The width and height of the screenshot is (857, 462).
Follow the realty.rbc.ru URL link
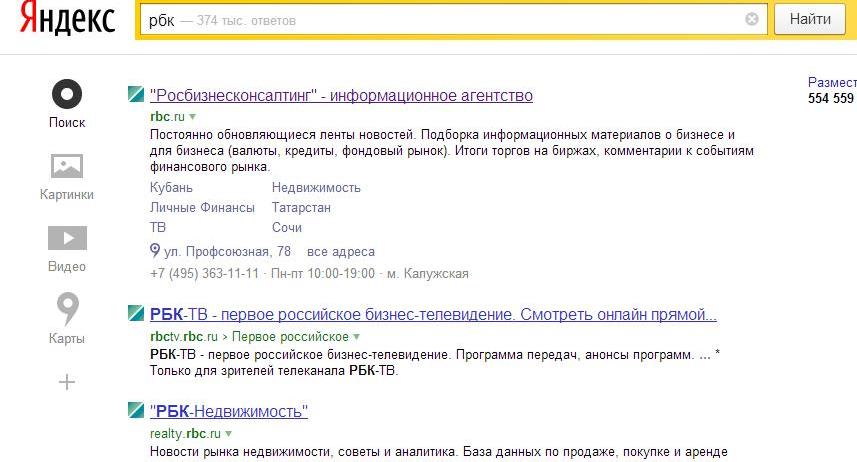click(185, 434)
